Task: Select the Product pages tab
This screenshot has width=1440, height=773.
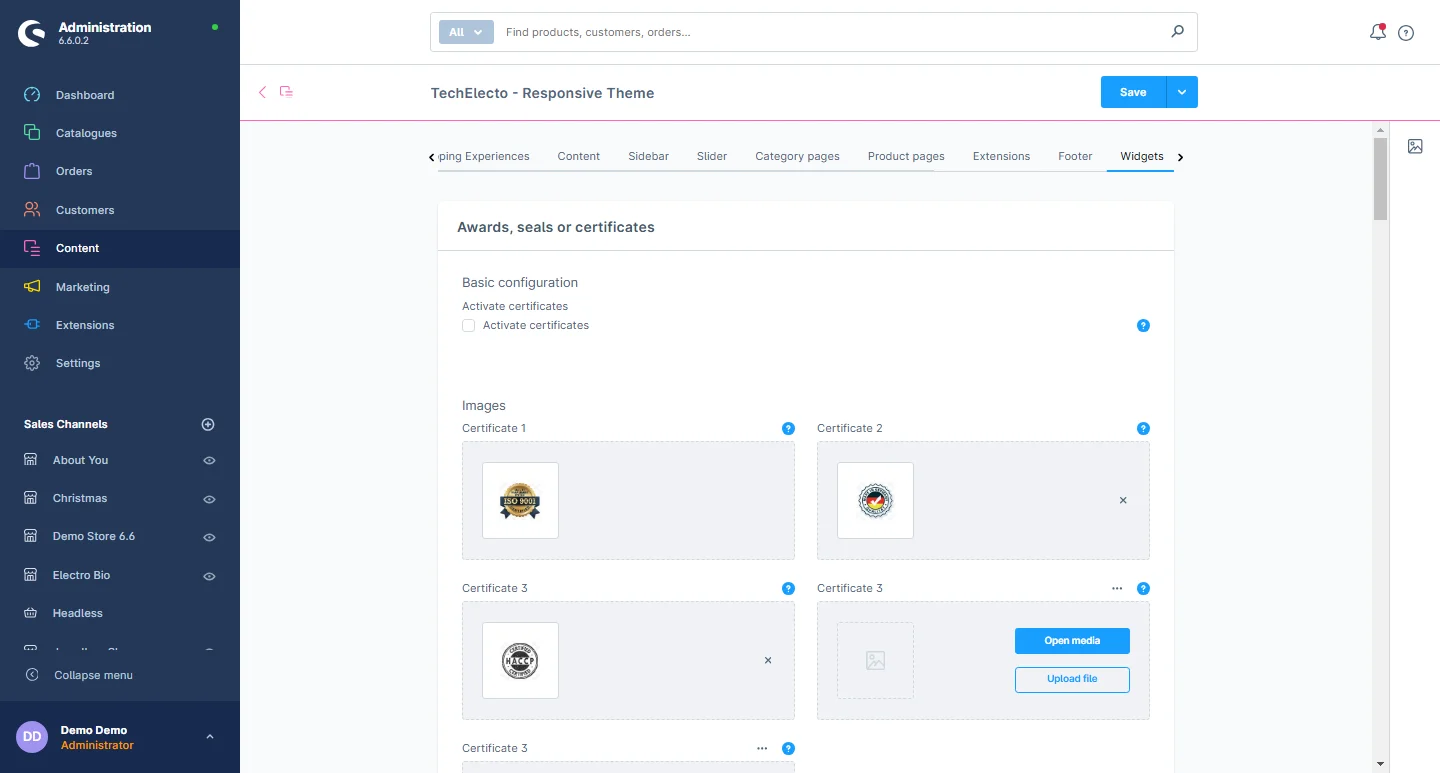Action: (906, 156)
